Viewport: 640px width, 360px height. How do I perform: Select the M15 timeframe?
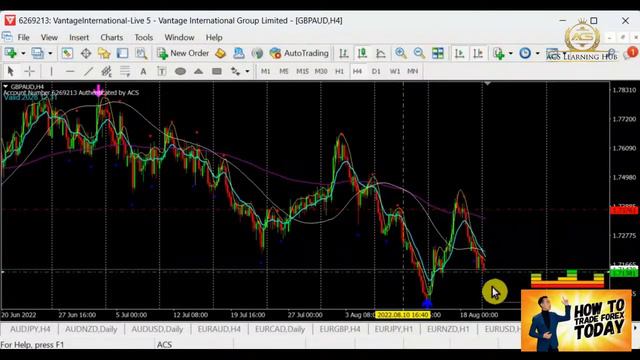pyautogui.click(x=302, y=71)
